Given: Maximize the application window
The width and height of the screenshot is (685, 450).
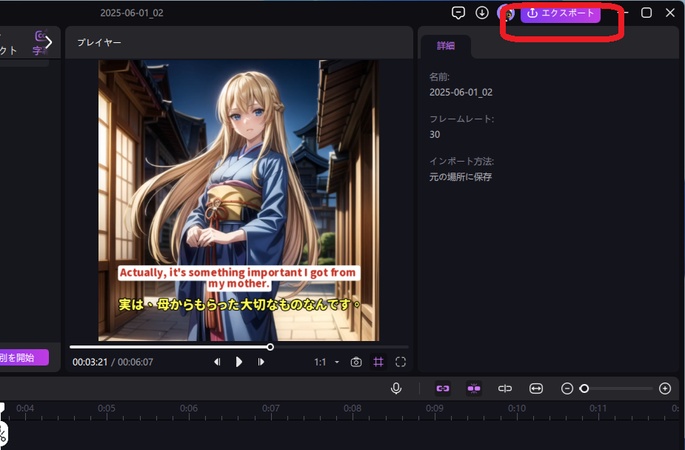Looking at the screenshot, I should pos(646,13).
